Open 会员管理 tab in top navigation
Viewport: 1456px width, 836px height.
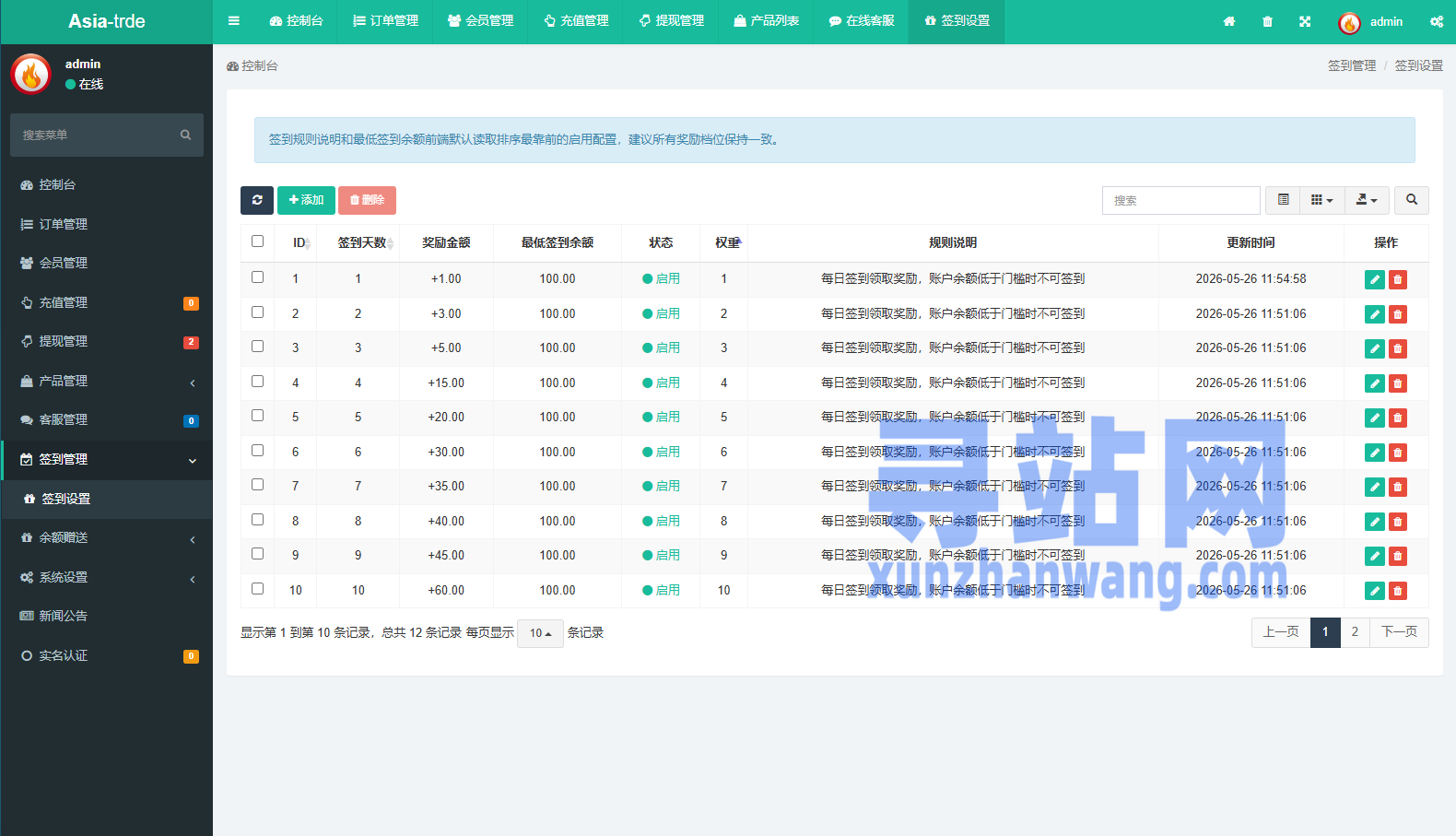pos(480,21)
